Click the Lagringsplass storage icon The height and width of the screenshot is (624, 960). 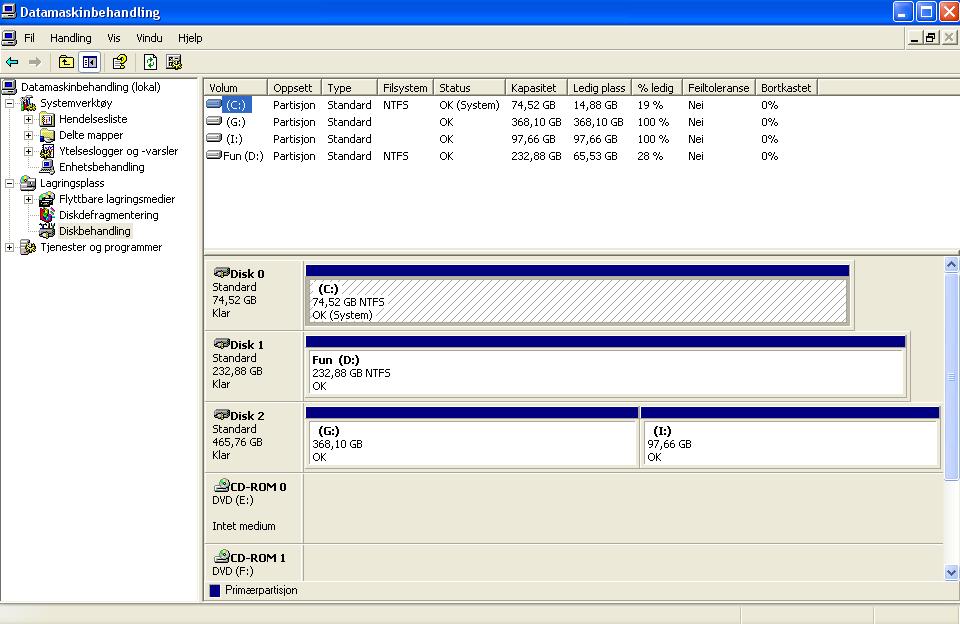[x=28, y=183]
